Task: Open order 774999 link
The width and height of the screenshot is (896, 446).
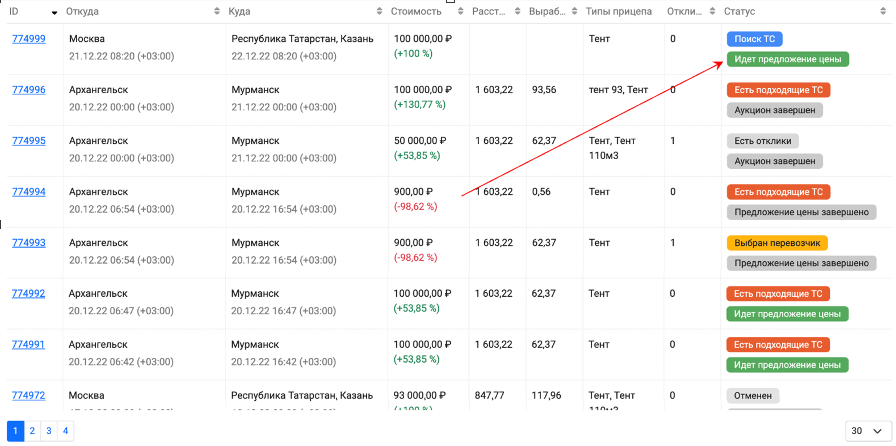Action: tap(29, 38)
